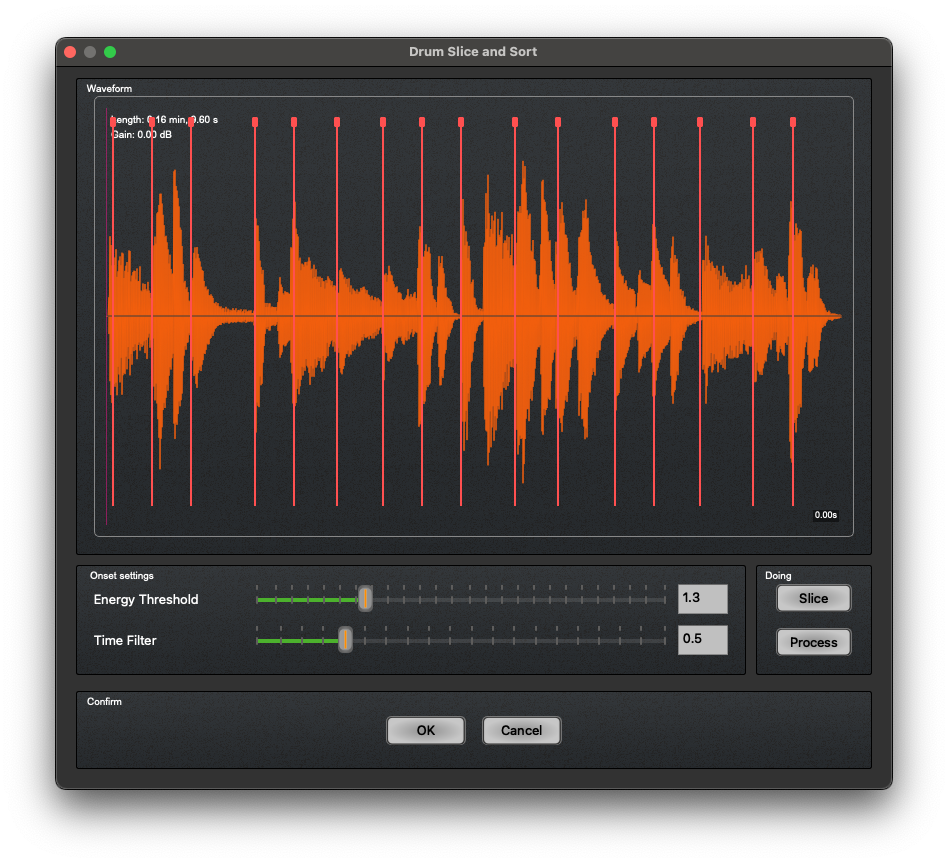Click the right end of the Energy Threshold track
The height and width of the screenshot is (863, 948).
(x=663, y=600)
